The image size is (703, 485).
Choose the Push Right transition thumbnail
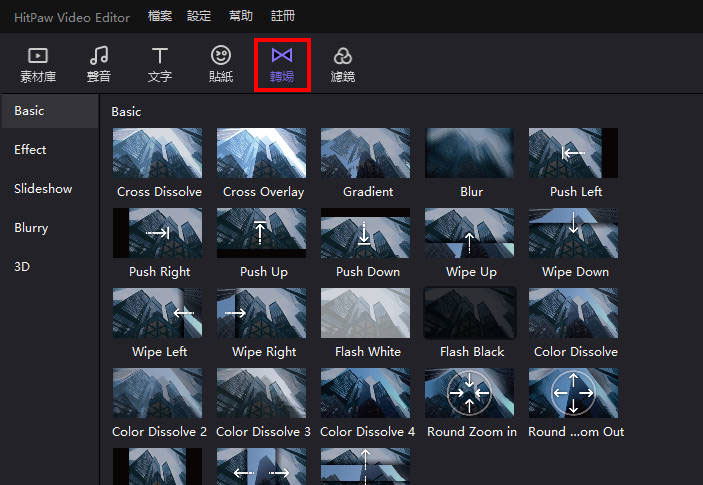pyautogui.click(x=157, y=233)
